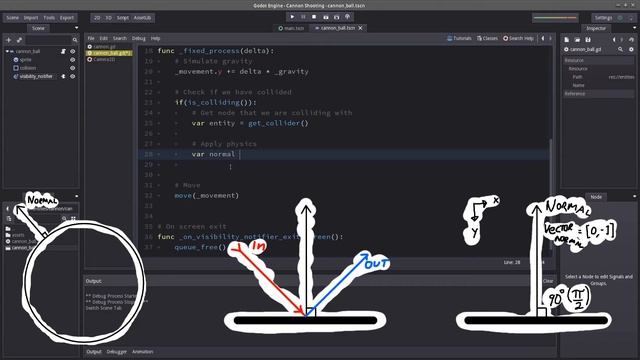
Task: Open the Inspector dock dropdown arrow
Action: tap(634, 28)
